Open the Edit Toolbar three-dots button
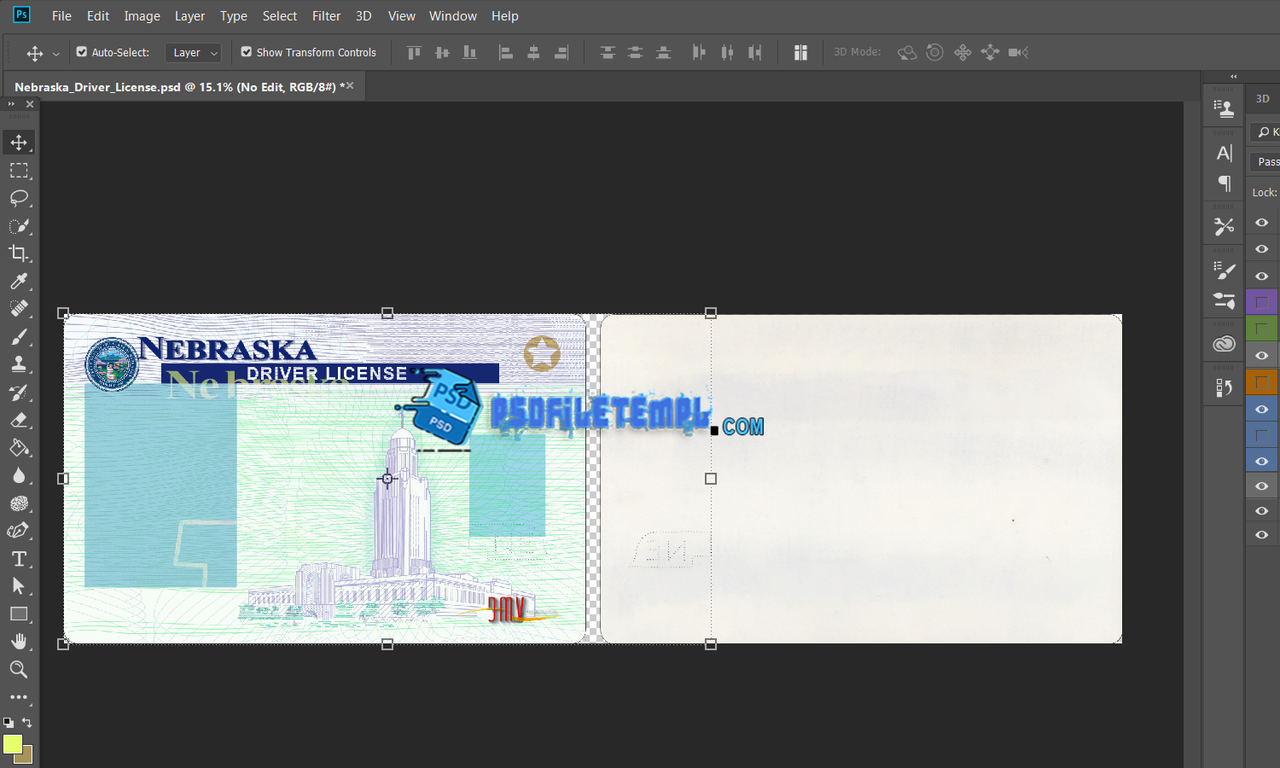 [19, 697]
